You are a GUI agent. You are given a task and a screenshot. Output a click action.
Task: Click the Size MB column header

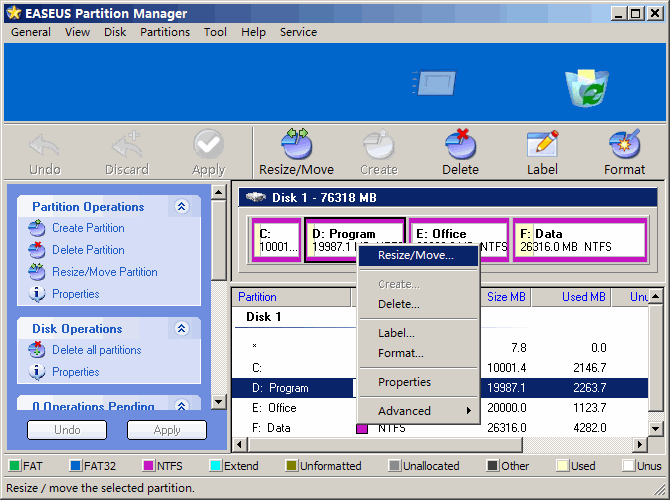point(505,297)
